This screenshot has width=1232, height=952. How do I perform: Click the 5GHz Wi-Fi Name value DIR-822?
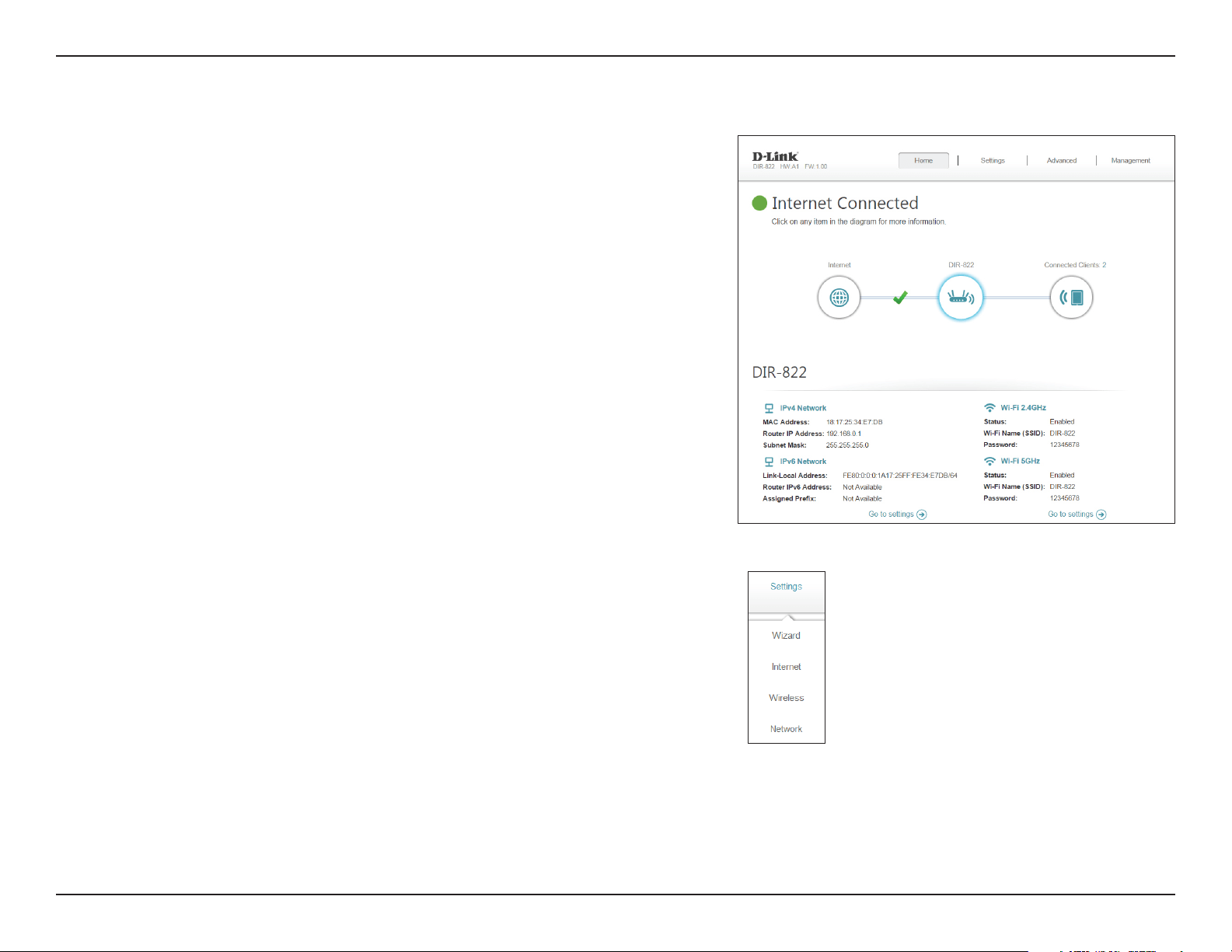tap(1062, 486)
